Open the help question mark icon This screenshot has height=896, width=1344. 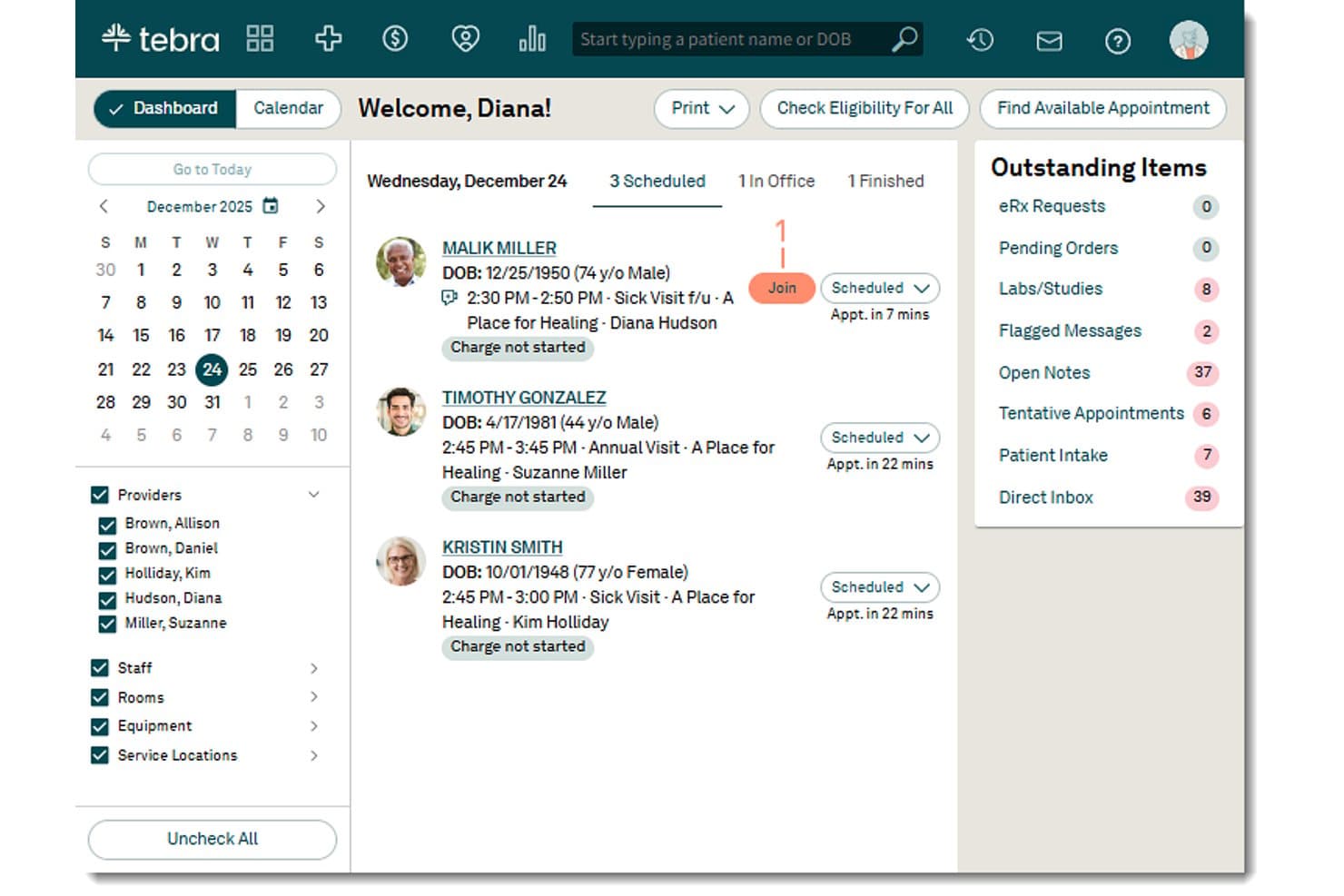pyautogui.click(x=1118, y=41)
